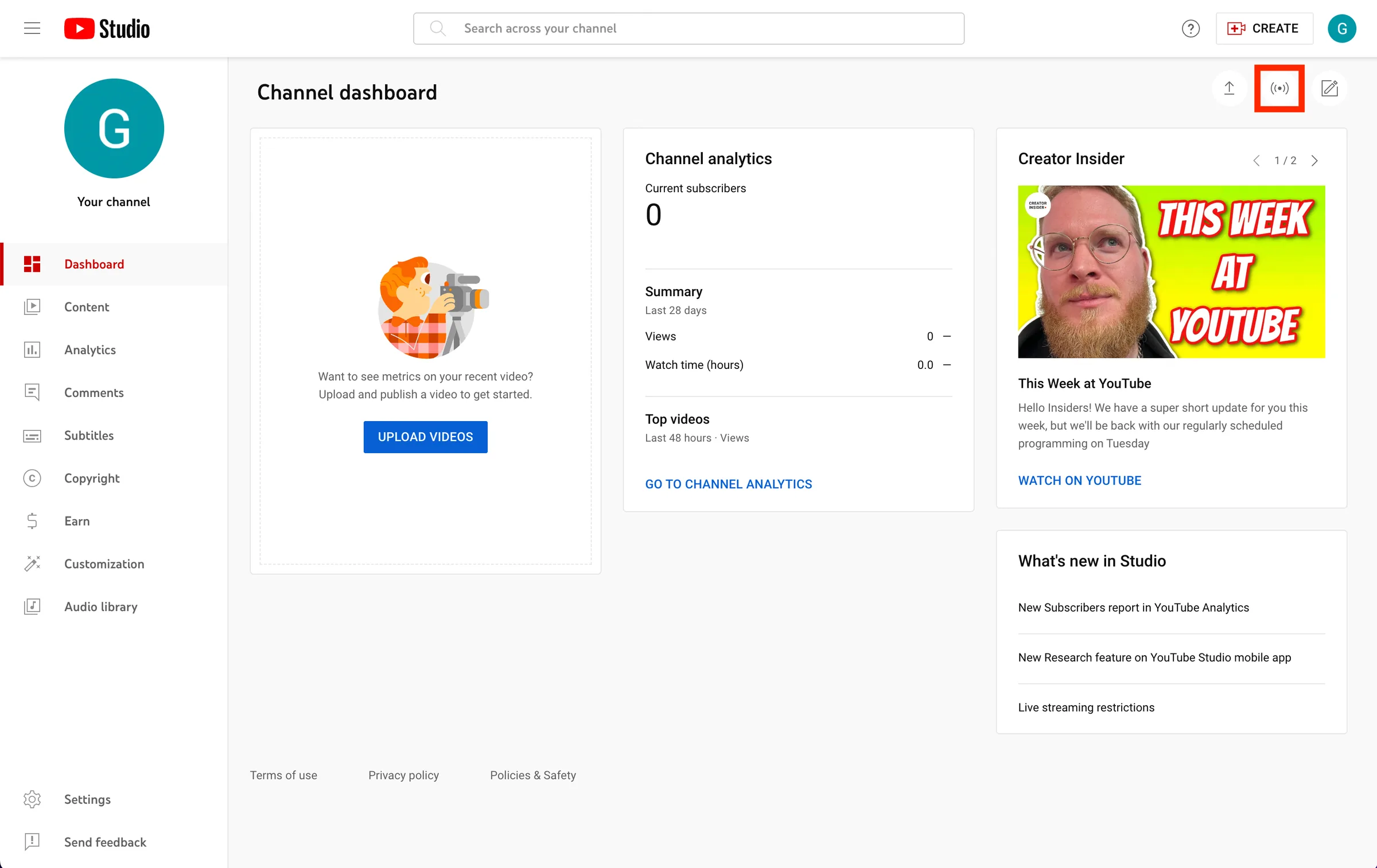
Task: Open Settings gear icon
Action: coord(32,799)
